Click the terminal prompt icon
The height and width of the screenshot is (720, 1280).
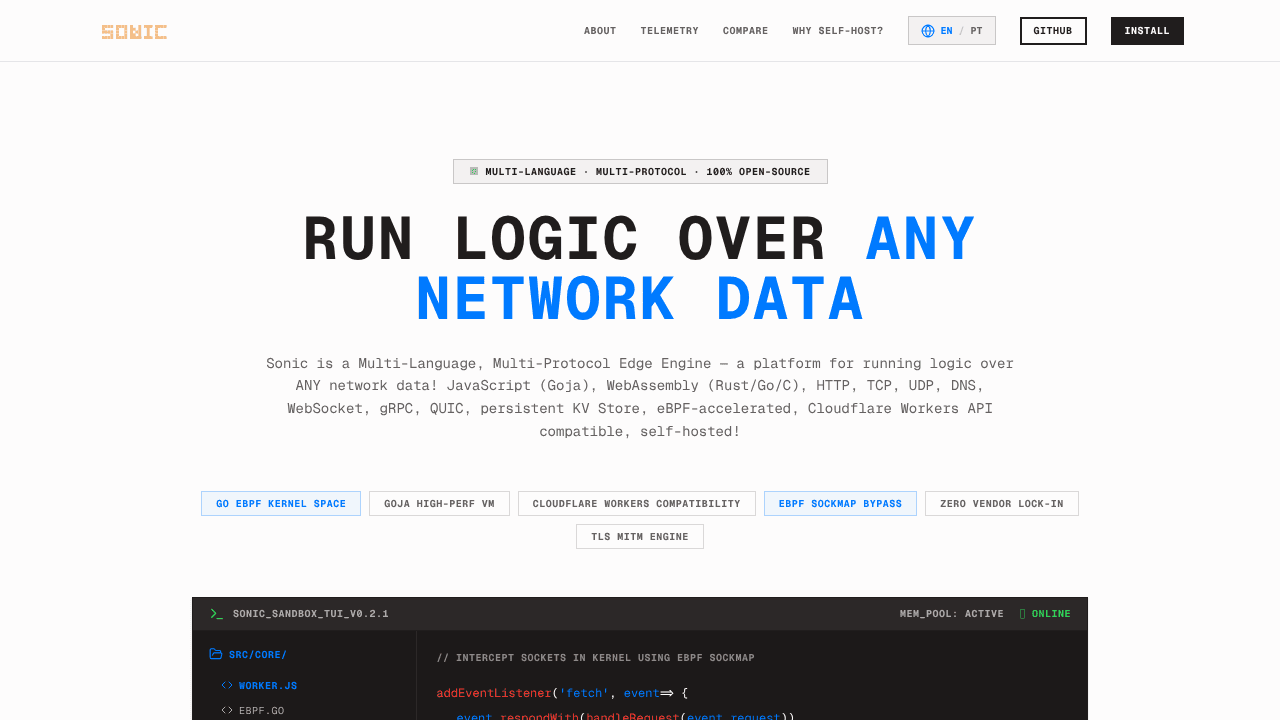point(216,614)
